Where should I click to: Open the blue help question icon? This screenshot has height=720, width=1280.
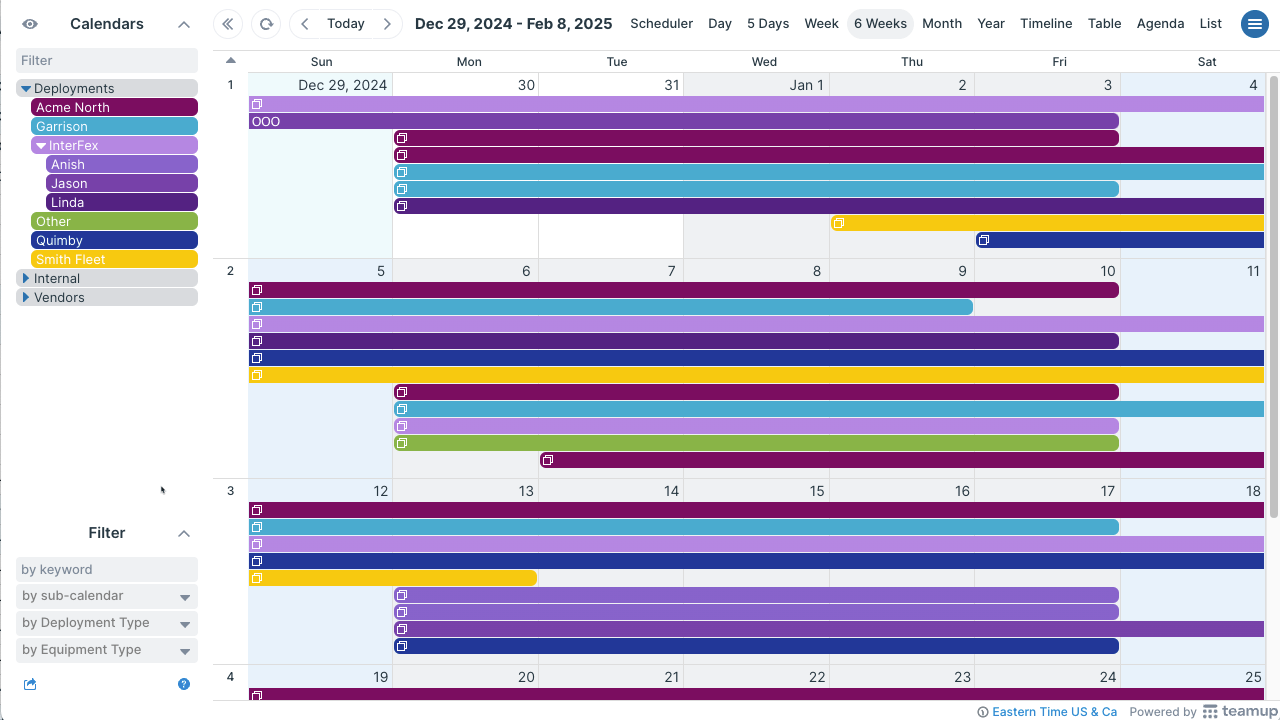[184, 685]
